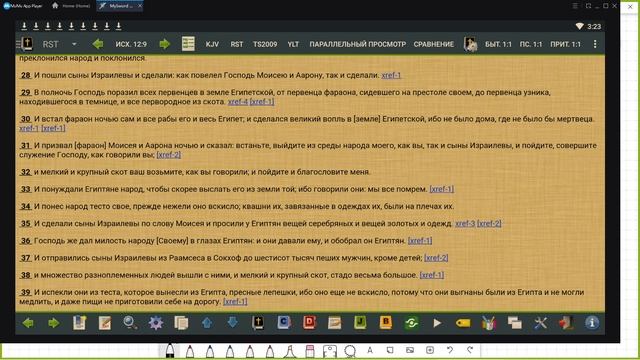The height and width of the screenshot is (360, 640).
Task: Click verse number 36
Action: pyautogui.click(x=26, y=240)
